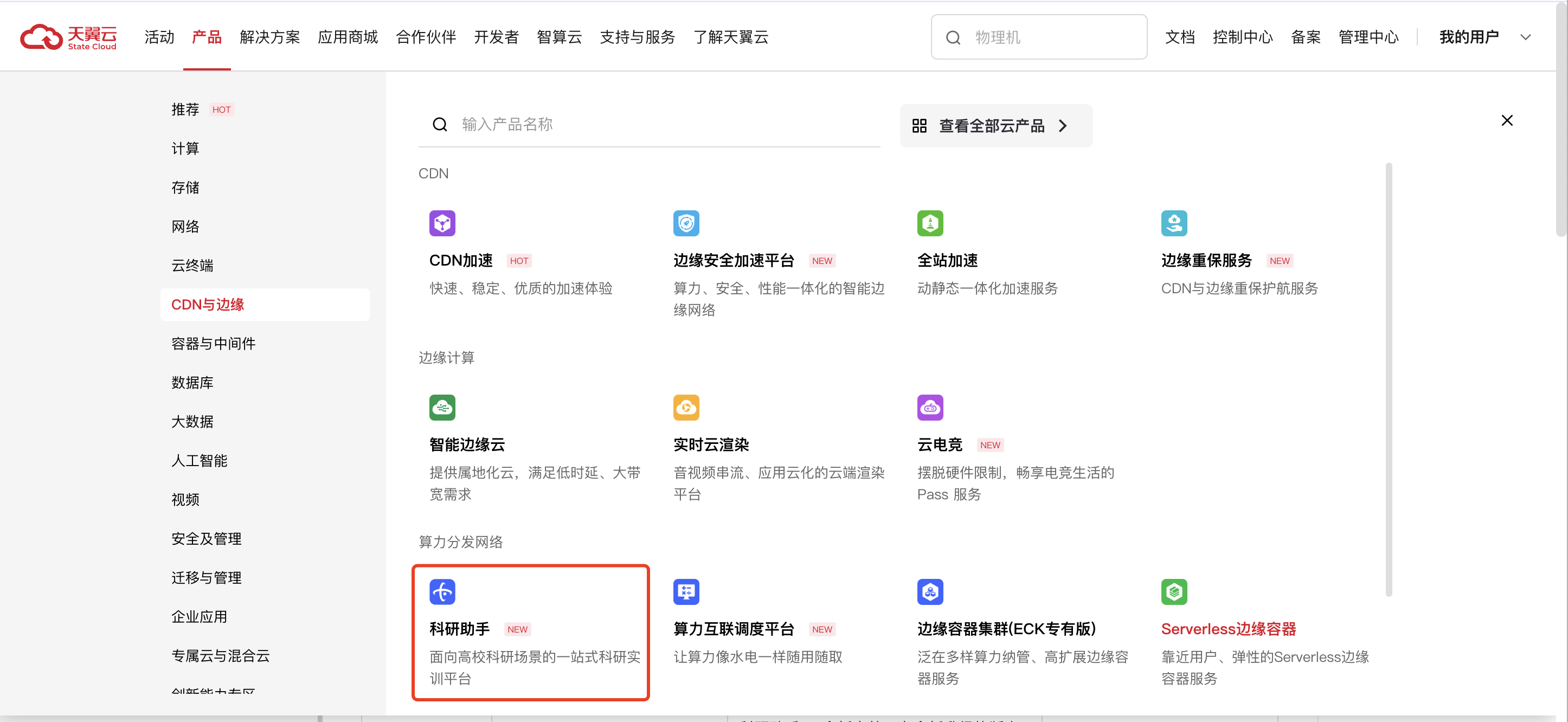Click the CDN加速 product icon
This screenshot has height=722, width=1568.
click(442, 223)
